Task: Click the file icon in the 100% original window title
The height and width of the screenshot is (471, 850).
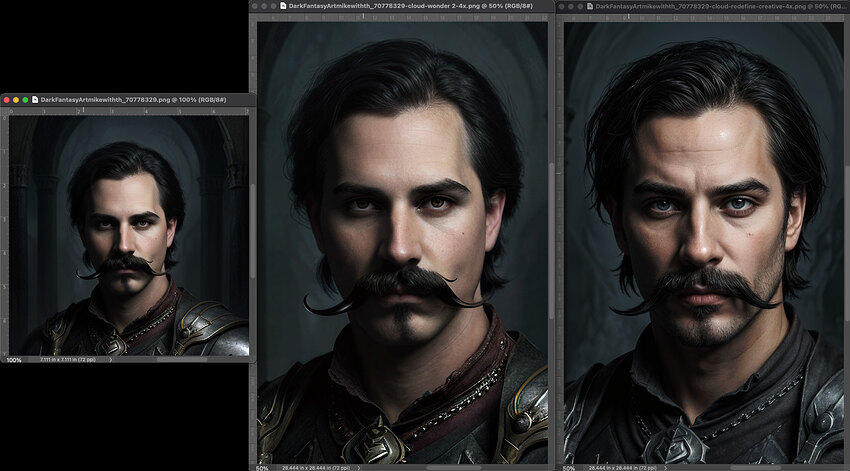Action: [x=35, y=100]
